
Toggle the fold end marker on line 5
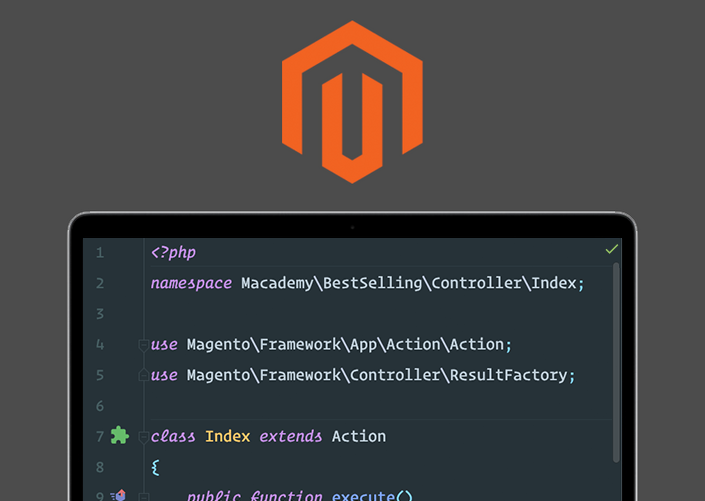143,375
